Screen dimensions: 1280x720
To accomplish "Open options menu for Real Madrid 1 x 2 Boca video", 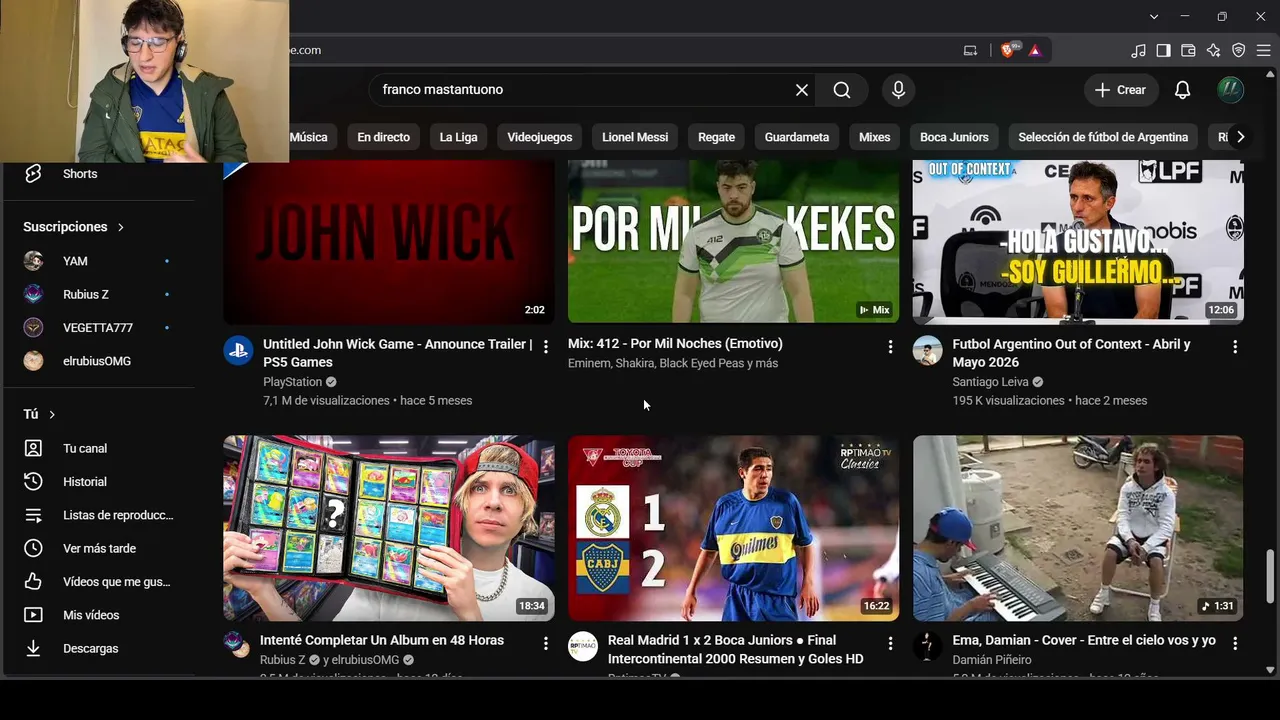I will pos(890,643).
